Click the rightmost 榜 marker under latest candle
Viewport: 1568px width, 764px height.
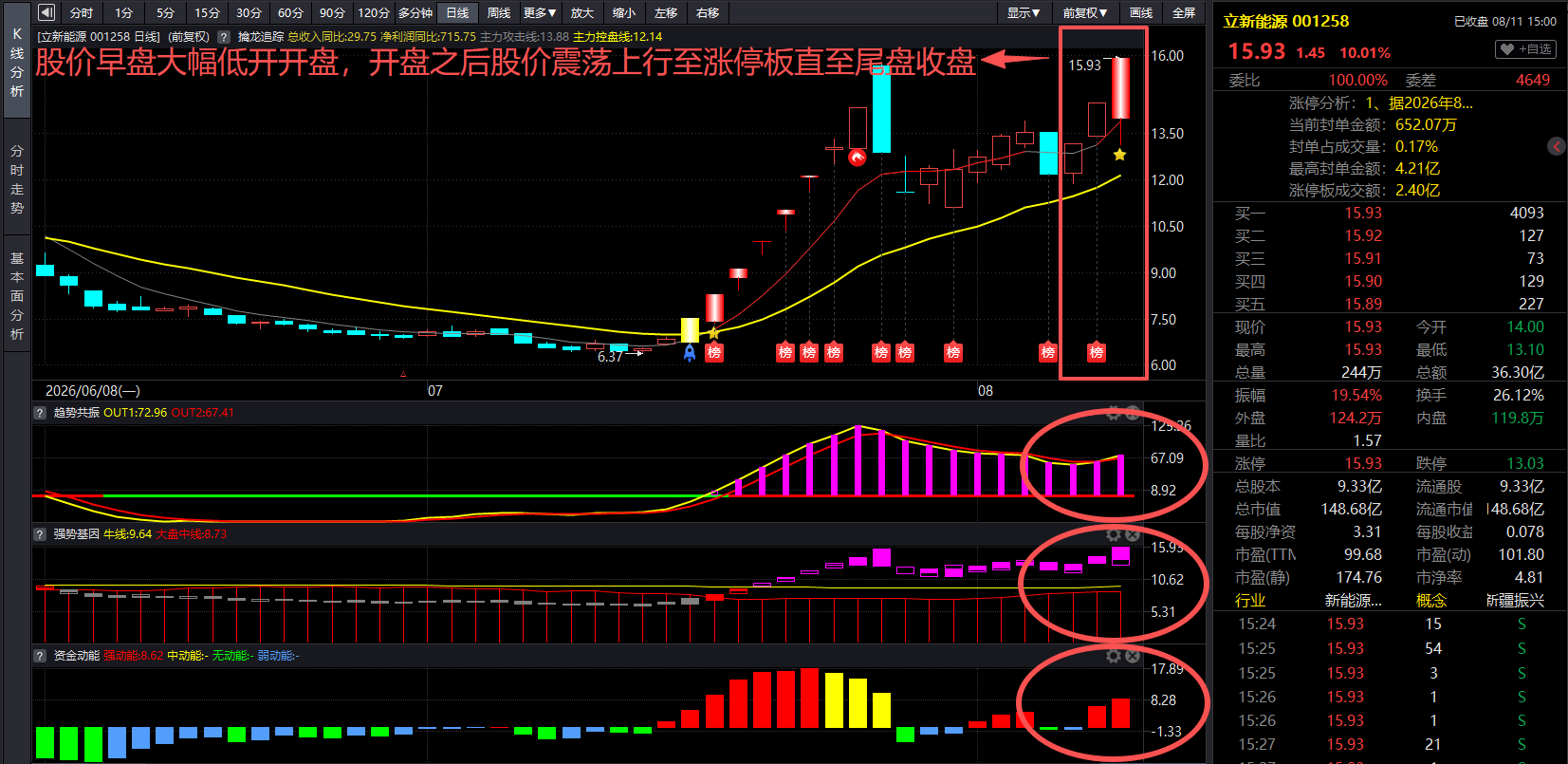click(1097, 352)
